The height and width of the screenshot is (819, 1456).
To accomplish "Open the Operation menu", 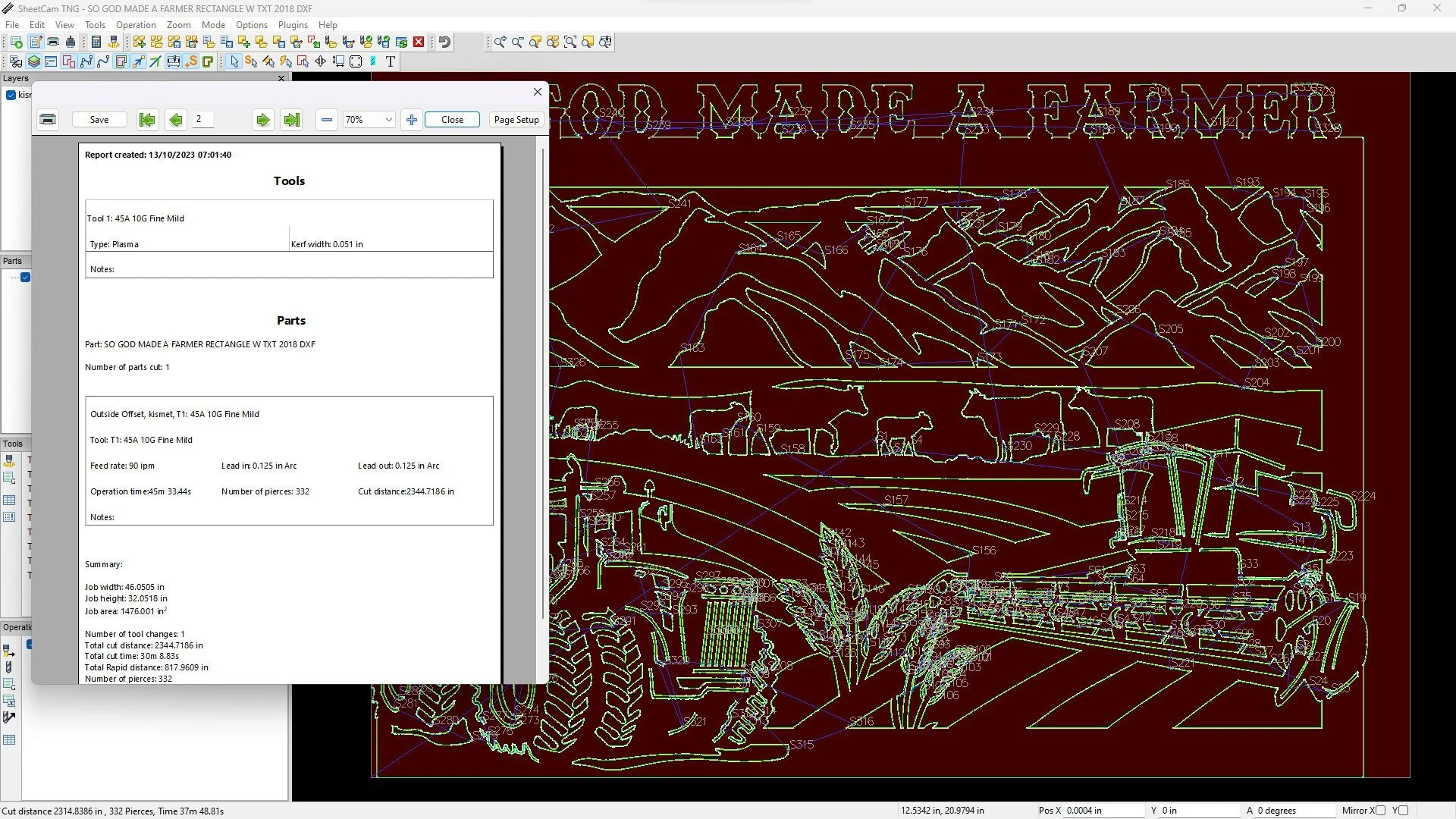I will coord(136,25).
